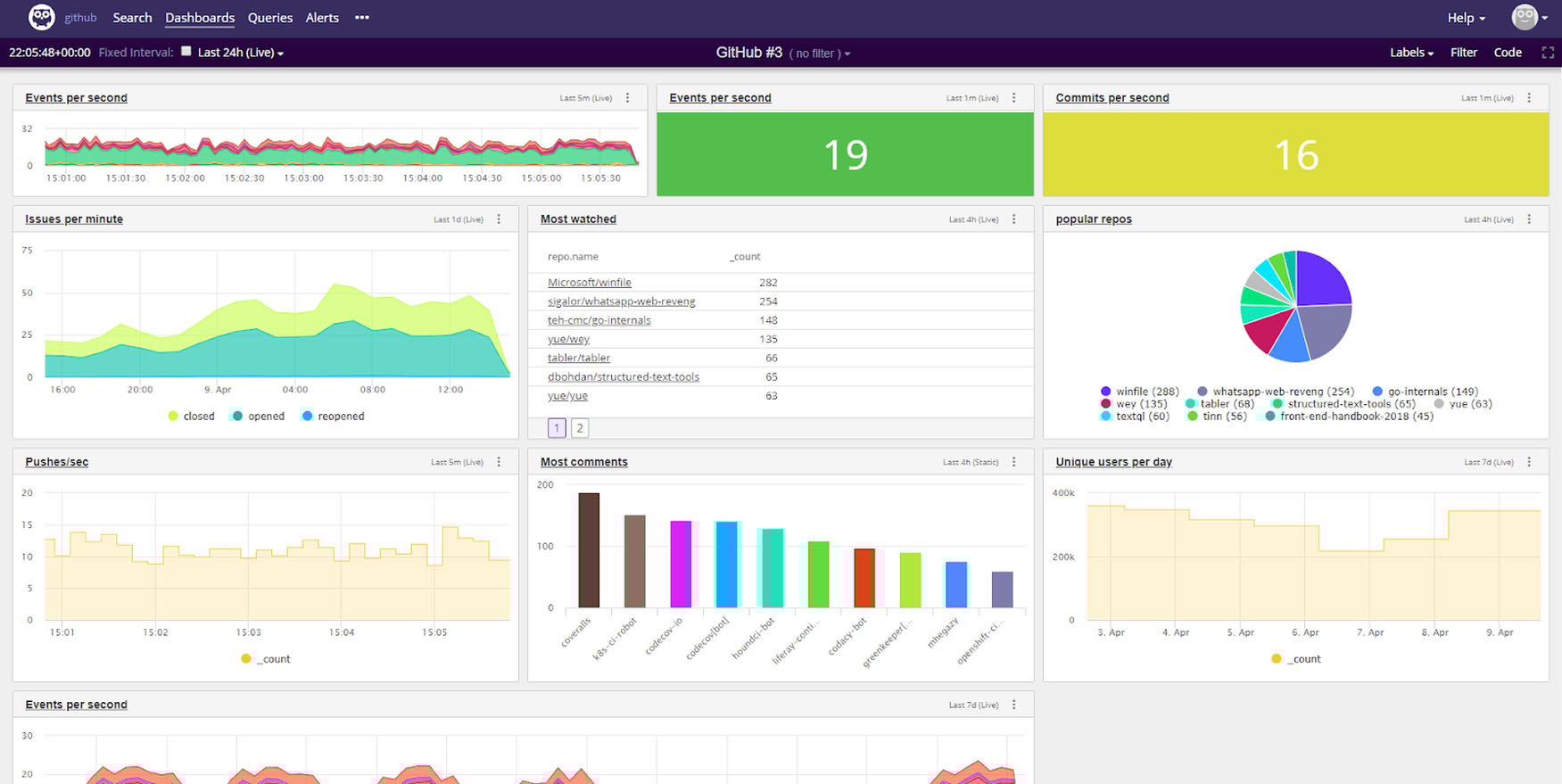Toggle the closed series in Issues legend
The height and width of the screenshot is (784, 1562).
click(x=191, y=417)
